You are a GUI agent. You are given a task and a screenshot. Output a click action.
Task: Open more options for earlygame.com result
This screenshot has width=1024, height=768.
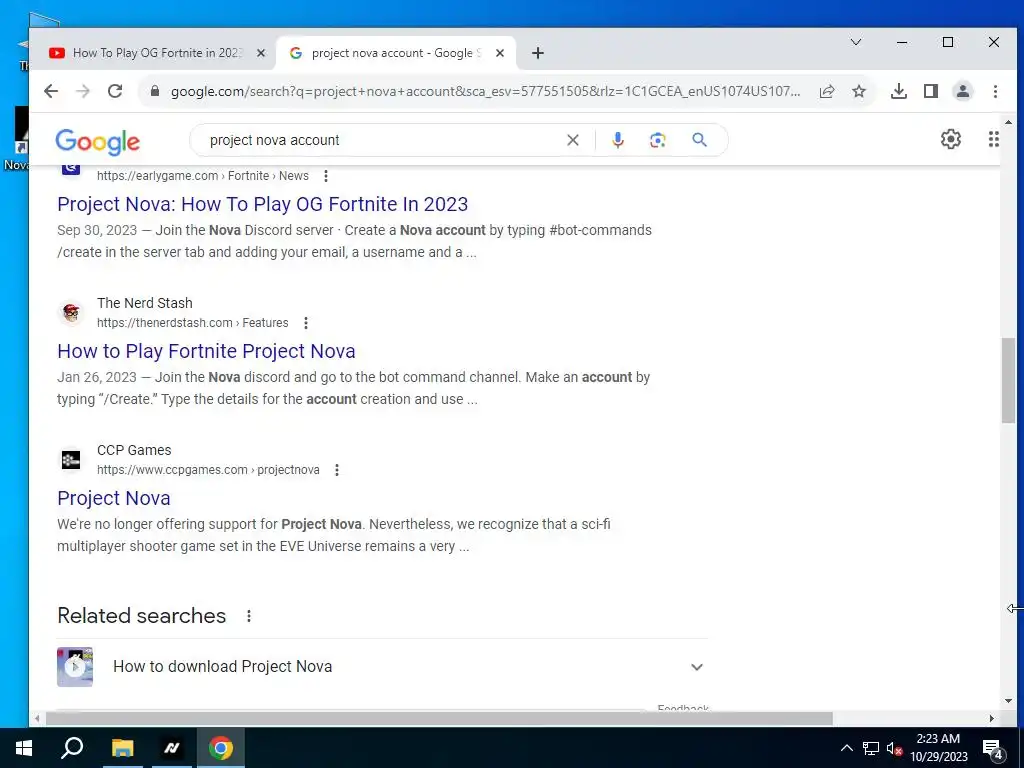pos(326,176)
